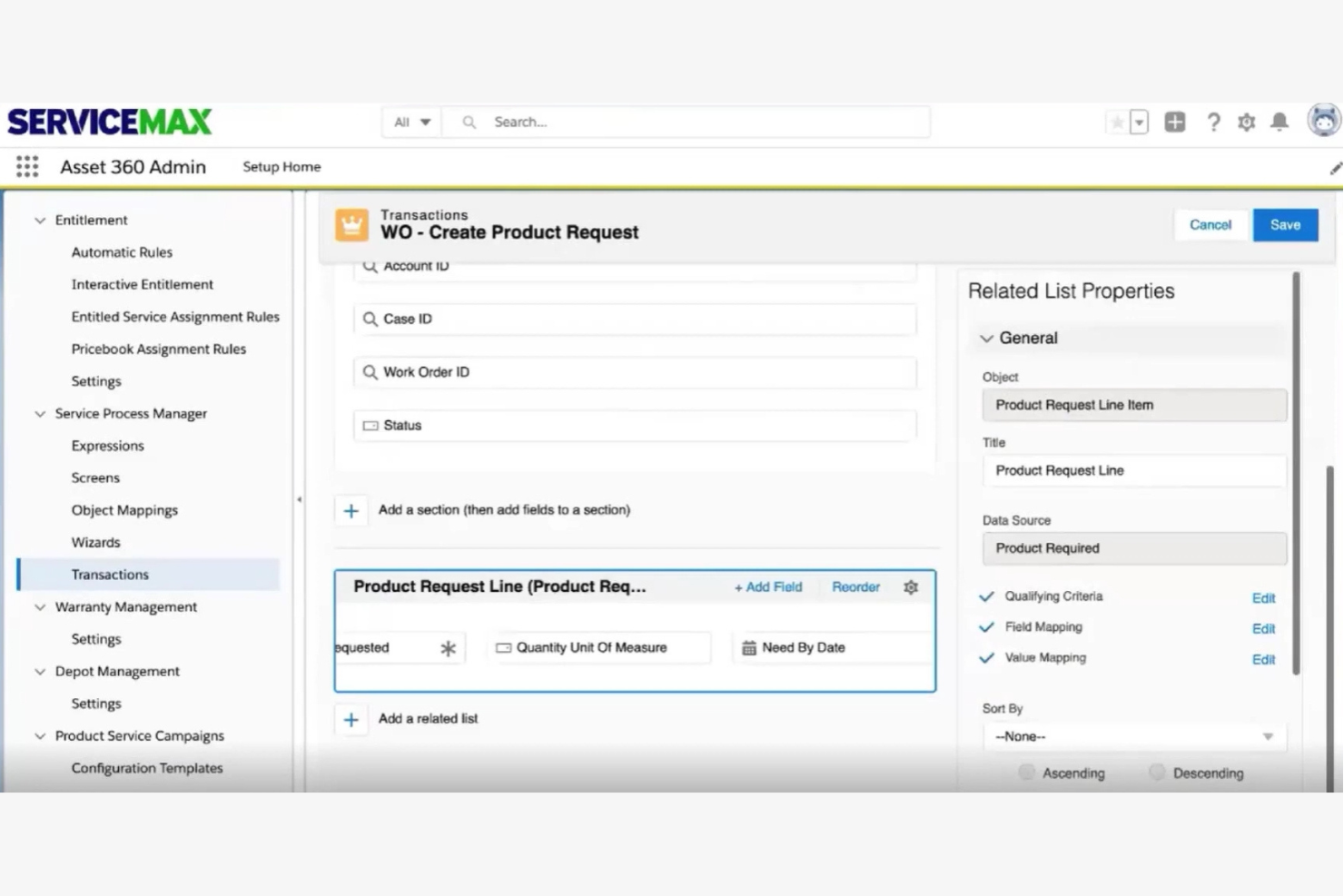The image size is (1344, 896).
Task: Click the lookup icon beside Case ID
Action: (x=370, y=319)
